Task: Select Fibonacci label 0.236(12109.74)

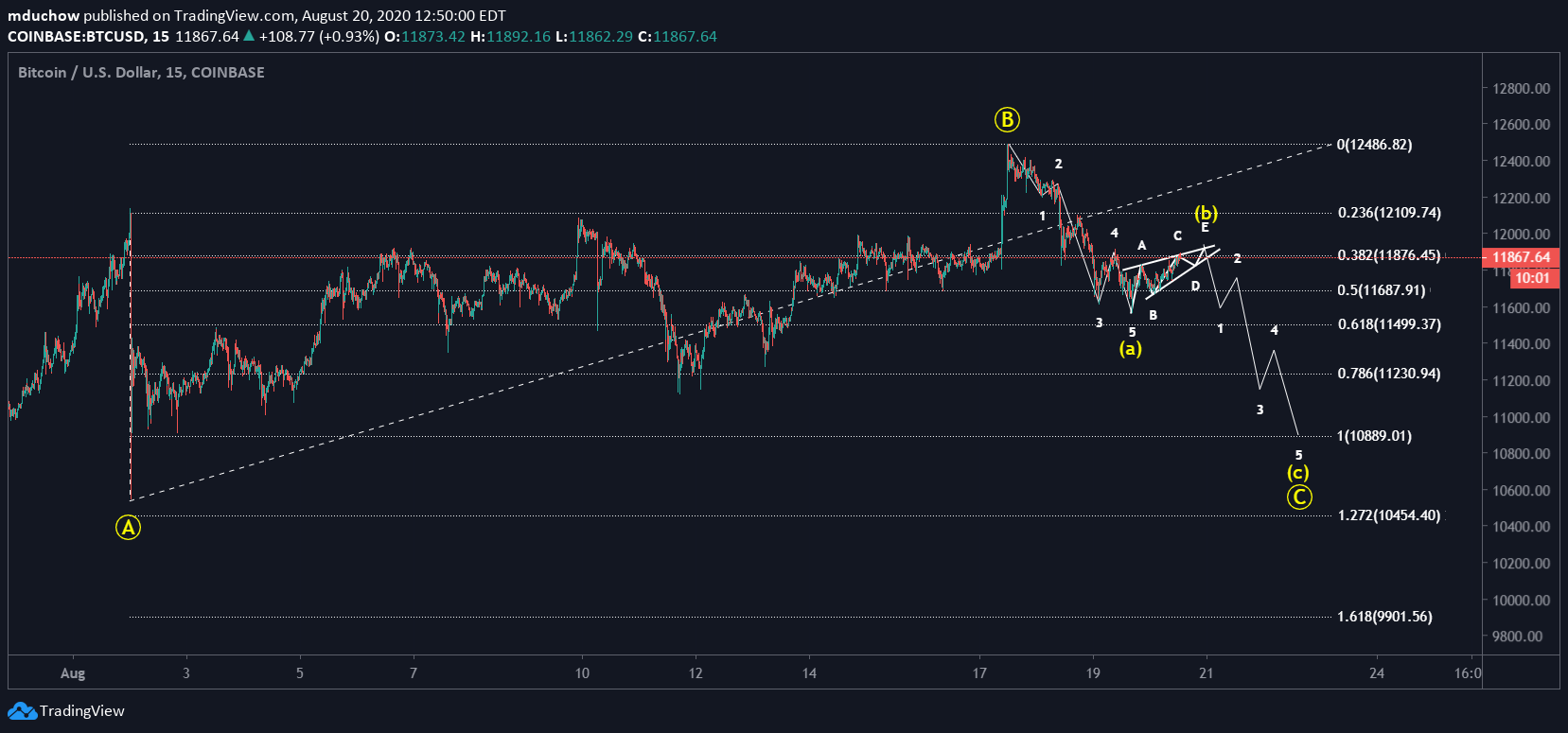Action: click(x=1389, y=213)
